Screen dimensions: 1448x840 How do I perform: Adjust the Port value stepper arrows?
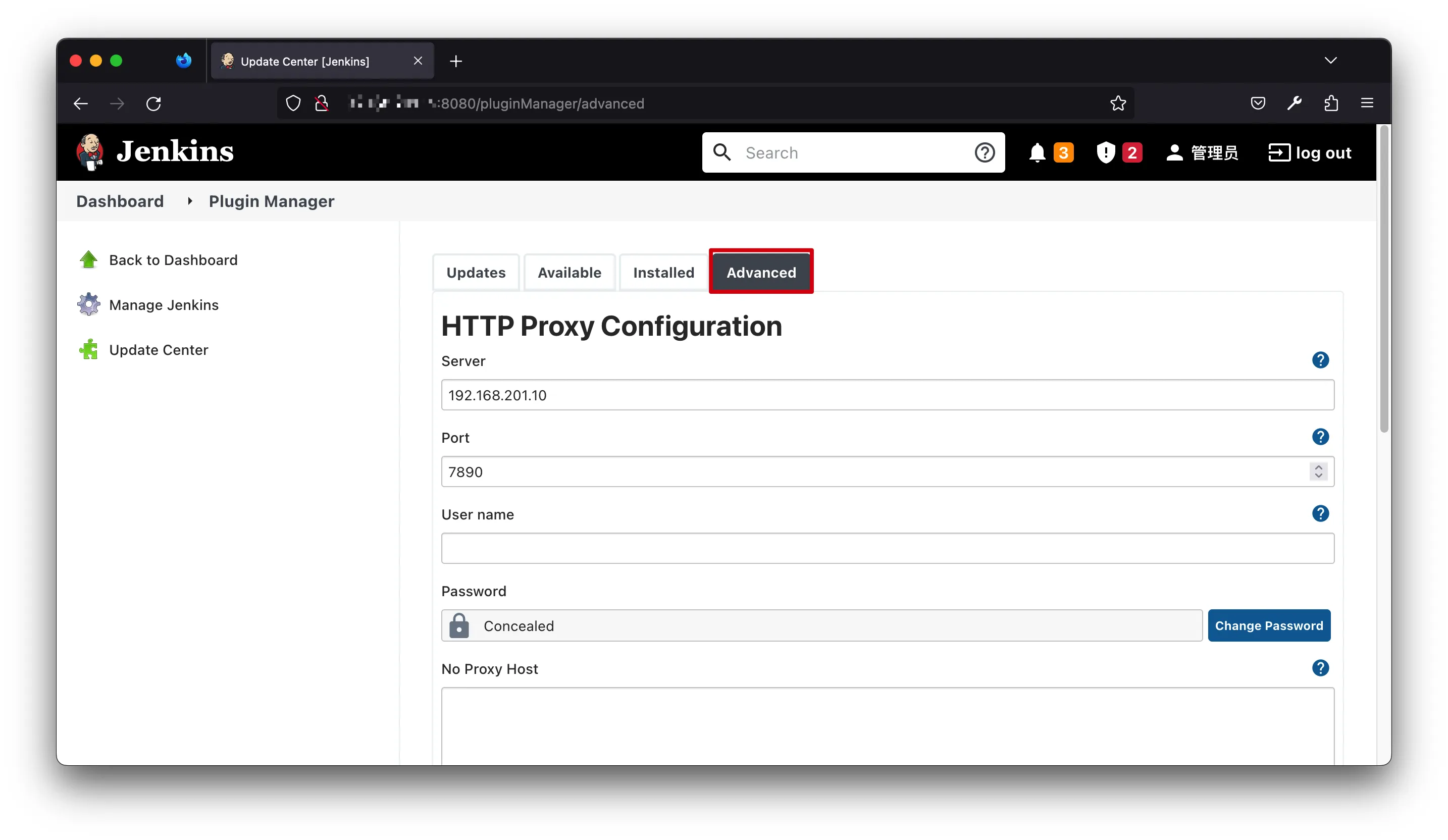click(x=1318, y=471)
